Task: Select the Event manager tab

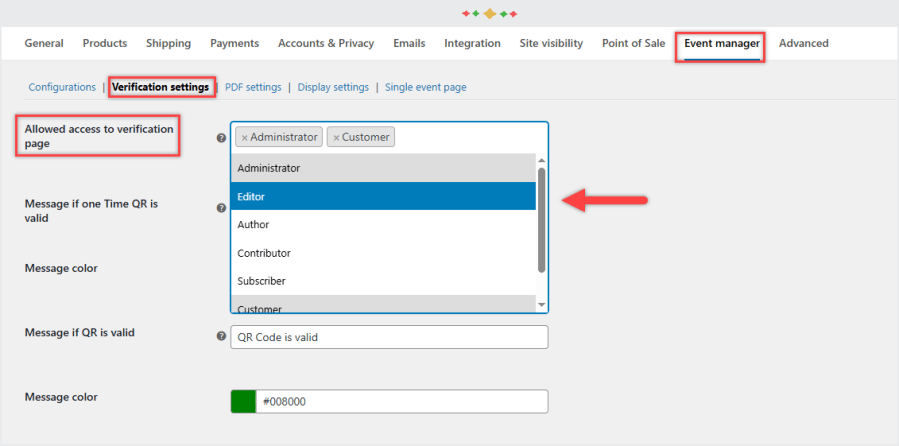Action: click(x=722, y=43)
